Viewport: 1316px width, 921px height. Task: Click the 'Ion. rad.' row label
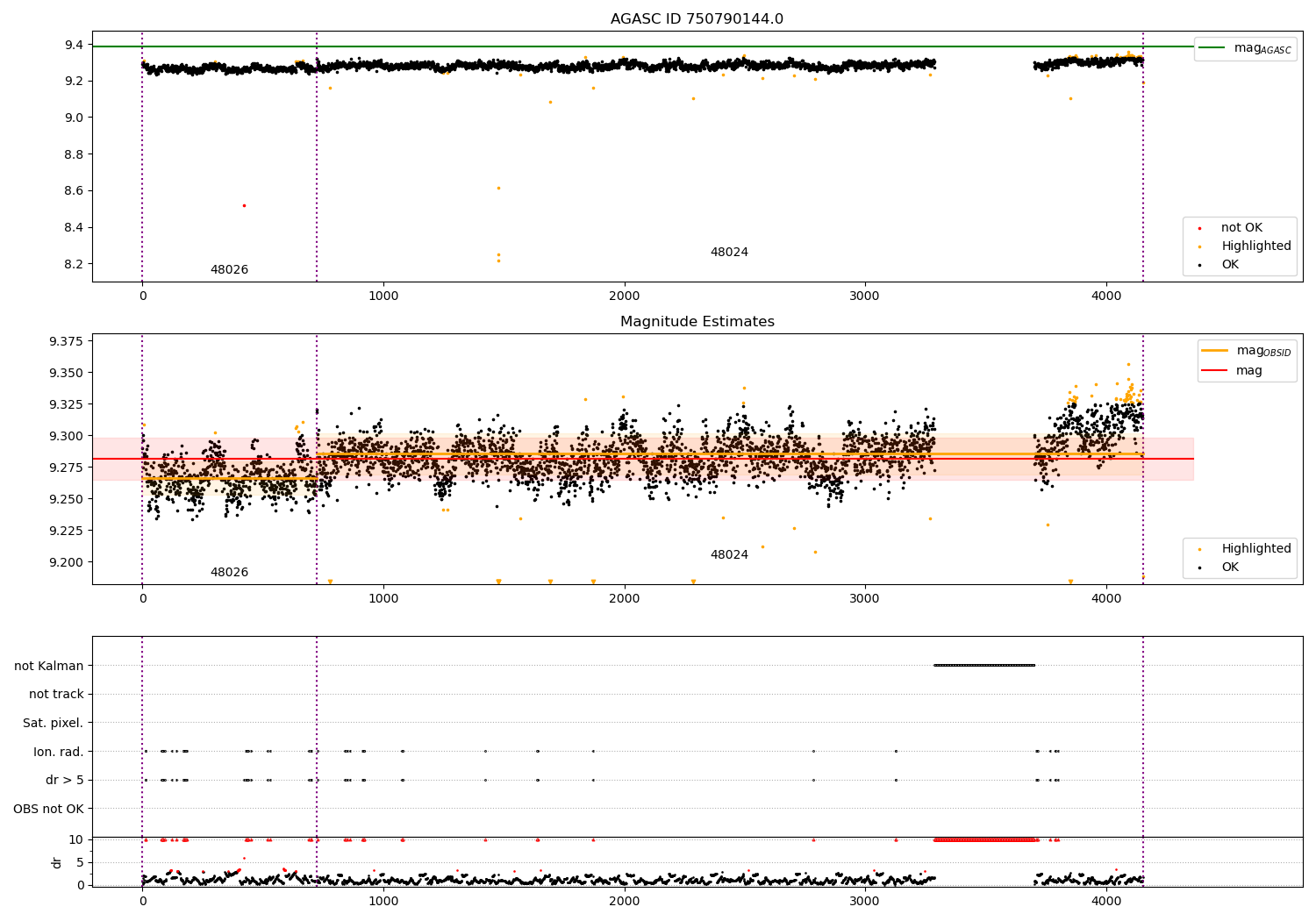pyautogui.click(x=59, y=752)
